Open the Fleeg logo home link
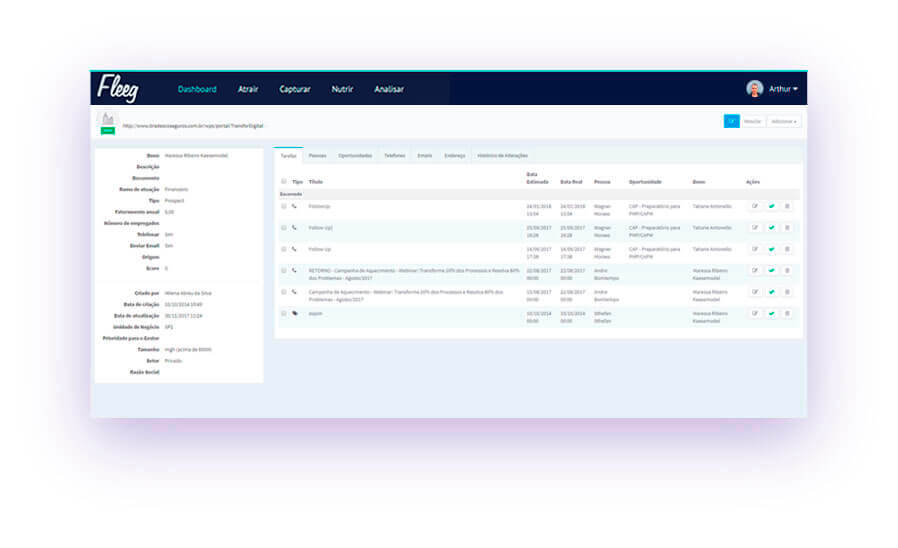Screen dimensions: 898x548 pos(118,88)
